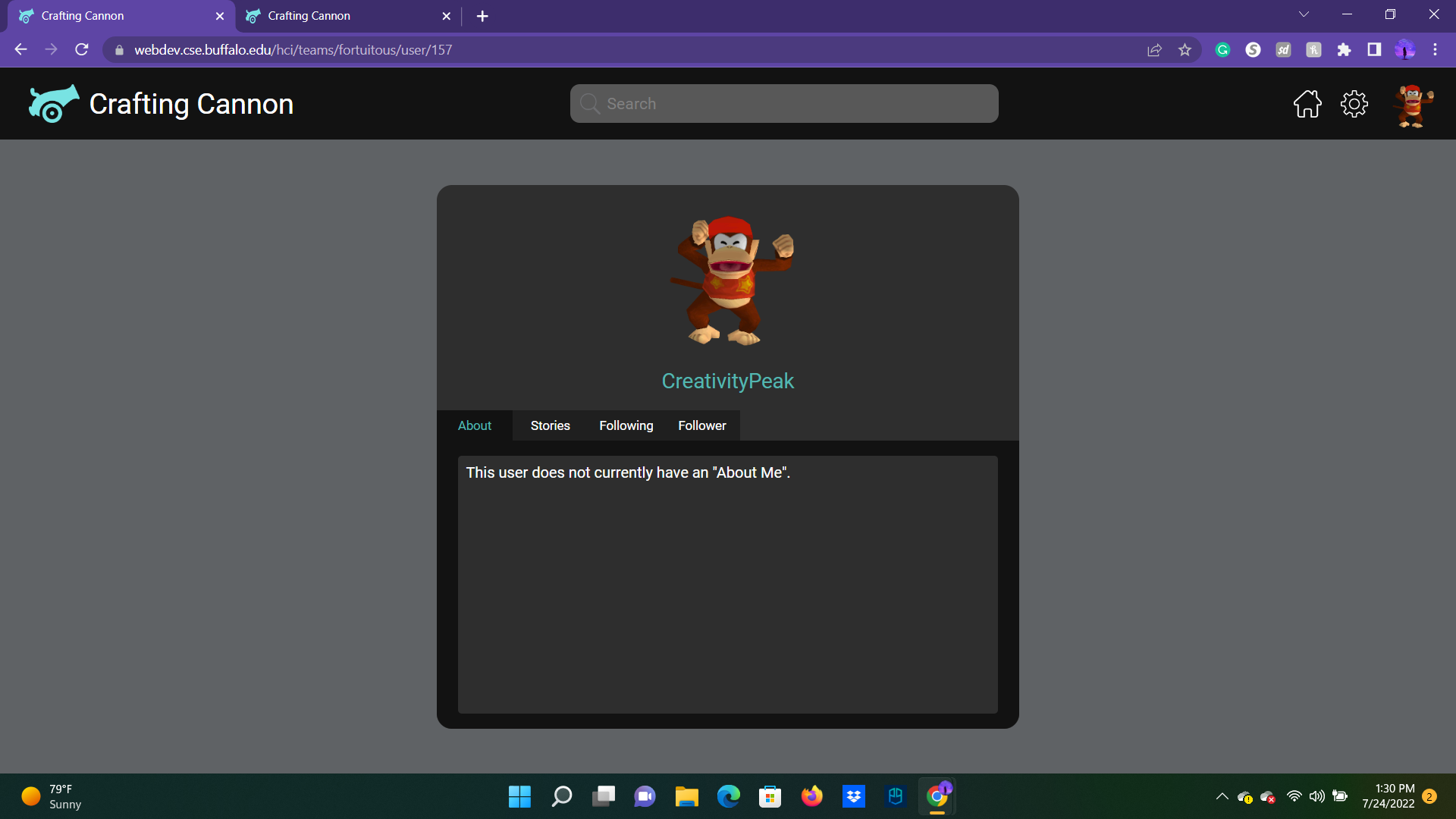Click the "About Me" placeholder text
Viewport: 1456px width, 819px height.
coord(628,472)
